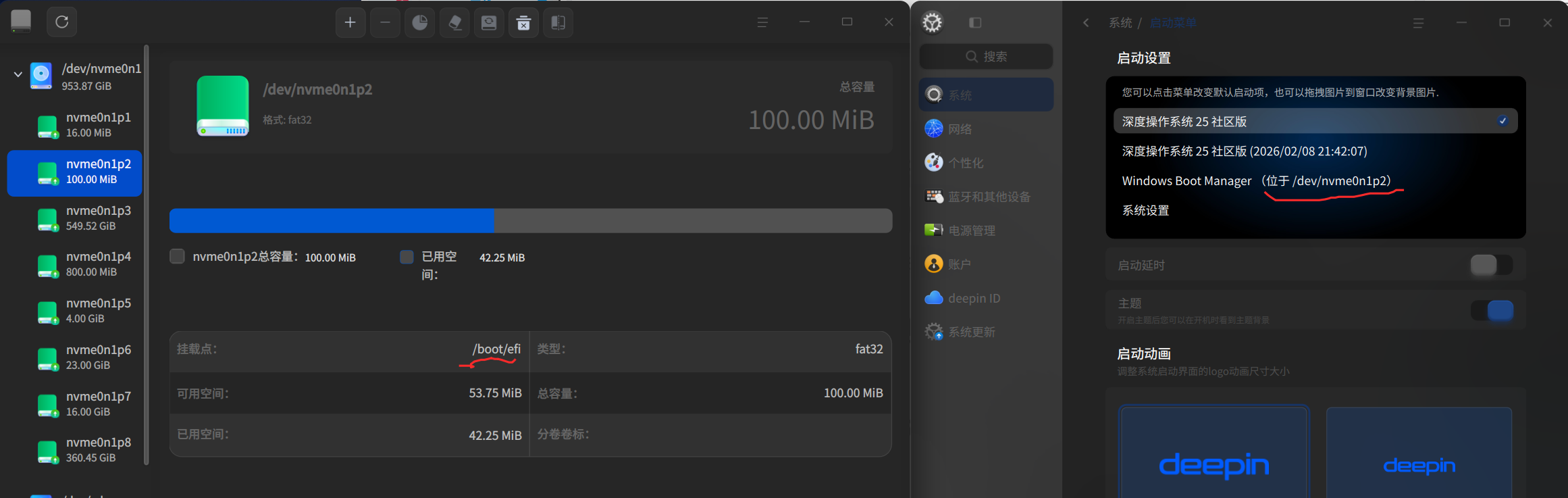Select partition nvme0n1p4 800.00 MiB

coord(74,264)
